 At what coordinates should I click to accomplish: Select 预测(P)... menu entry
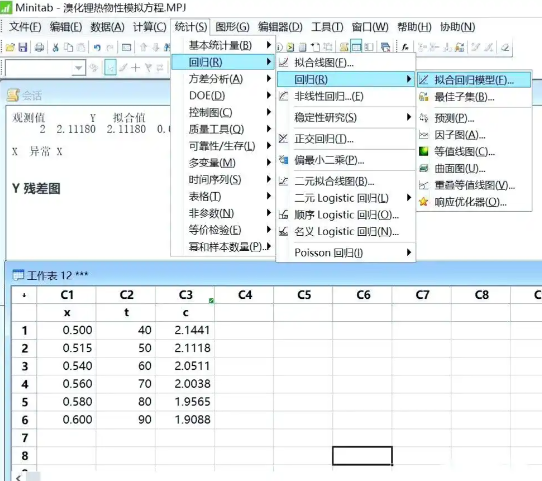[474, 118]
